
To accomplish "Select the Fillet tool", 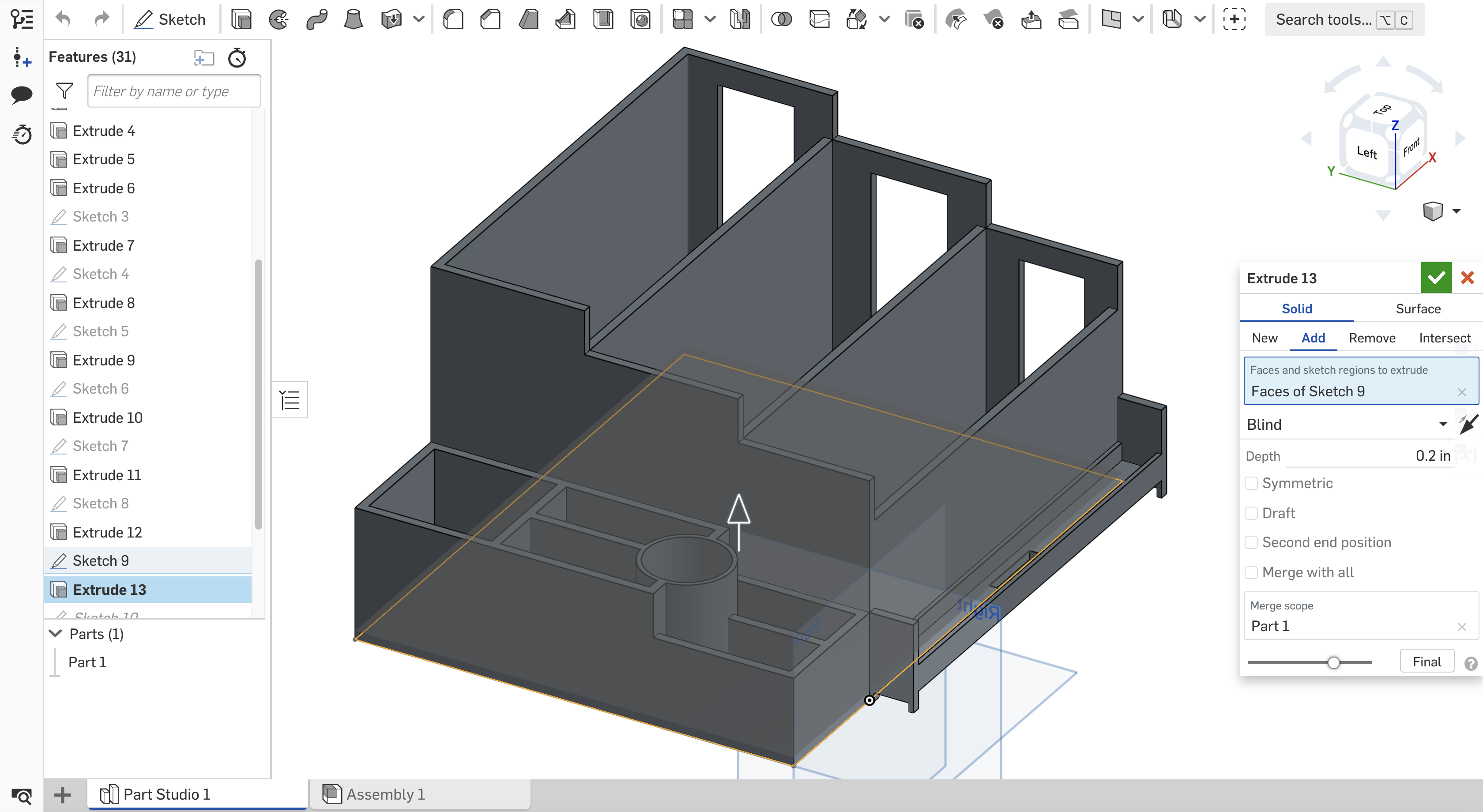I will (x=453, y=19).
